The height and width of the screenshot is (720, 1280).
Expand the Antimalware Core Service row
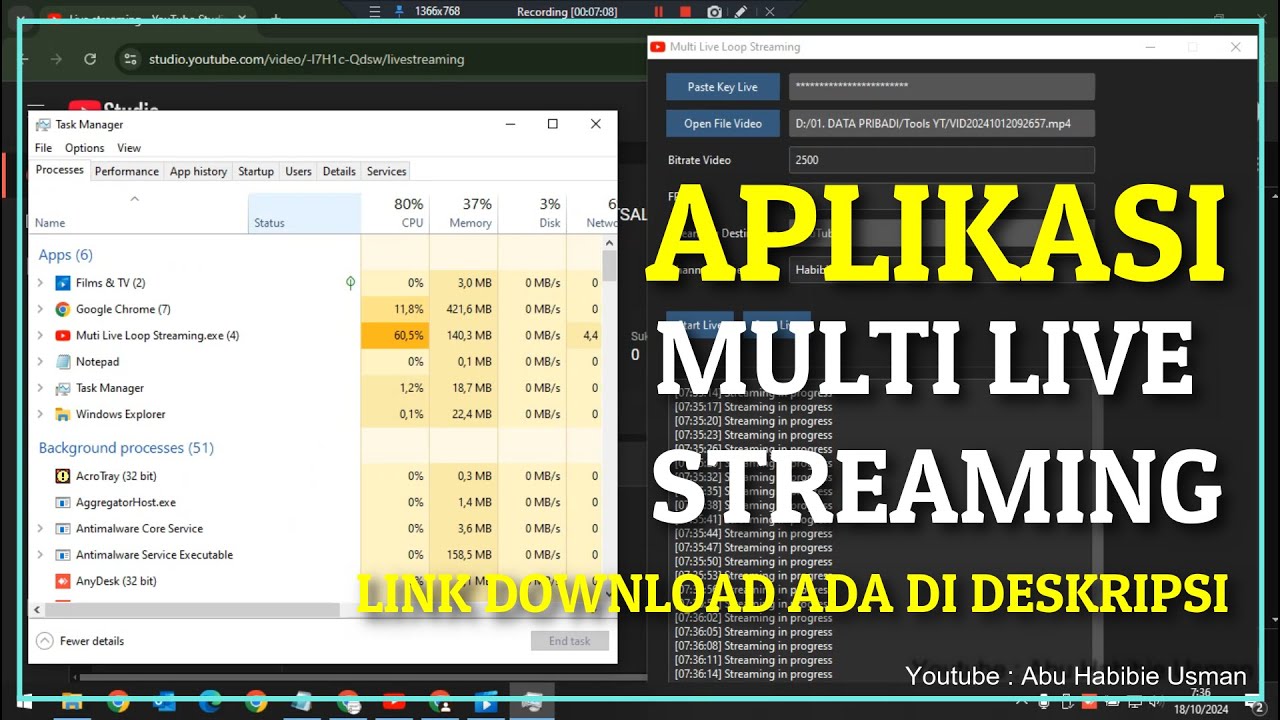(x=40, y=528)
